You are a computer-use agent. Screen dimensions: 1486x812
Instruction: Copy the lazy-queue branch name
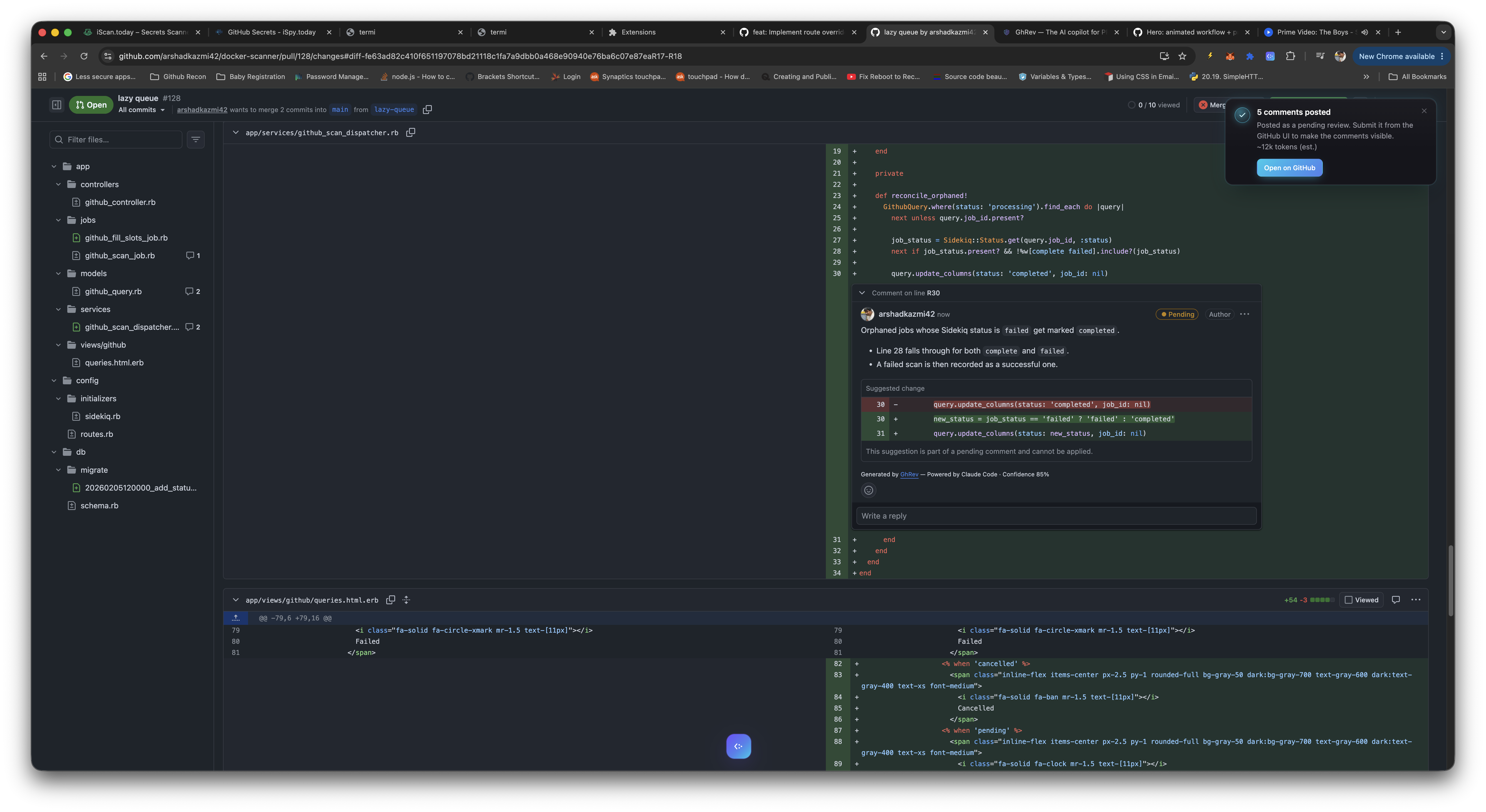(427, 110)
